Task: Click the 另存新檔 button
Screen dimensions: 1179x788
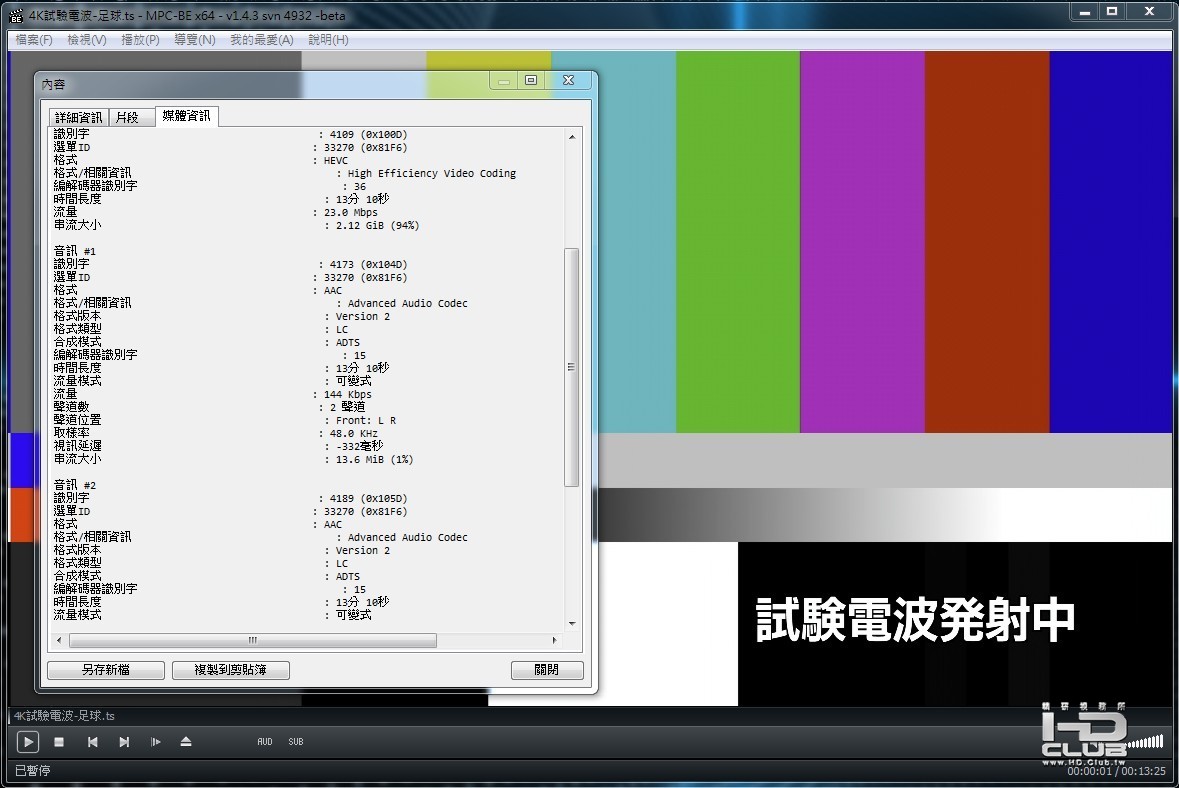Action: click(106, 670)
